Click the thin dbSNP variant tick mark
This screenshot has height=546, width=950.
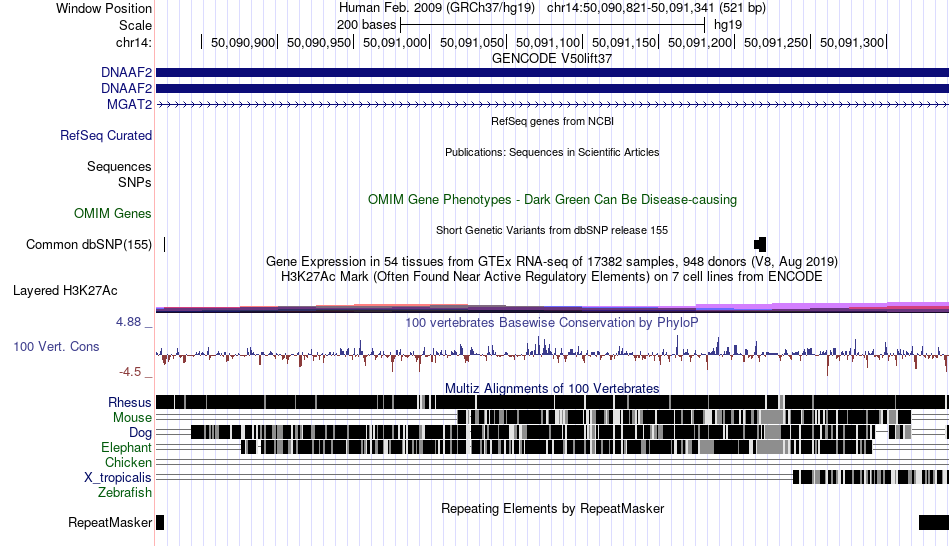[164, 244]
